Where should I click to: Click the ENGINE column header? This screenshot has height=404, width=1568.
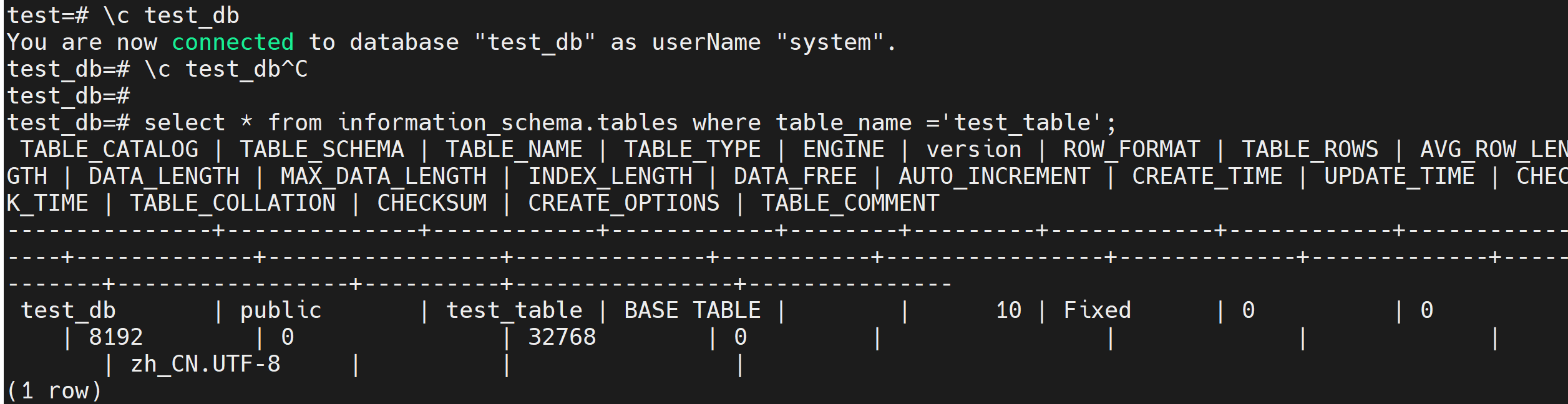coord(843,150)
